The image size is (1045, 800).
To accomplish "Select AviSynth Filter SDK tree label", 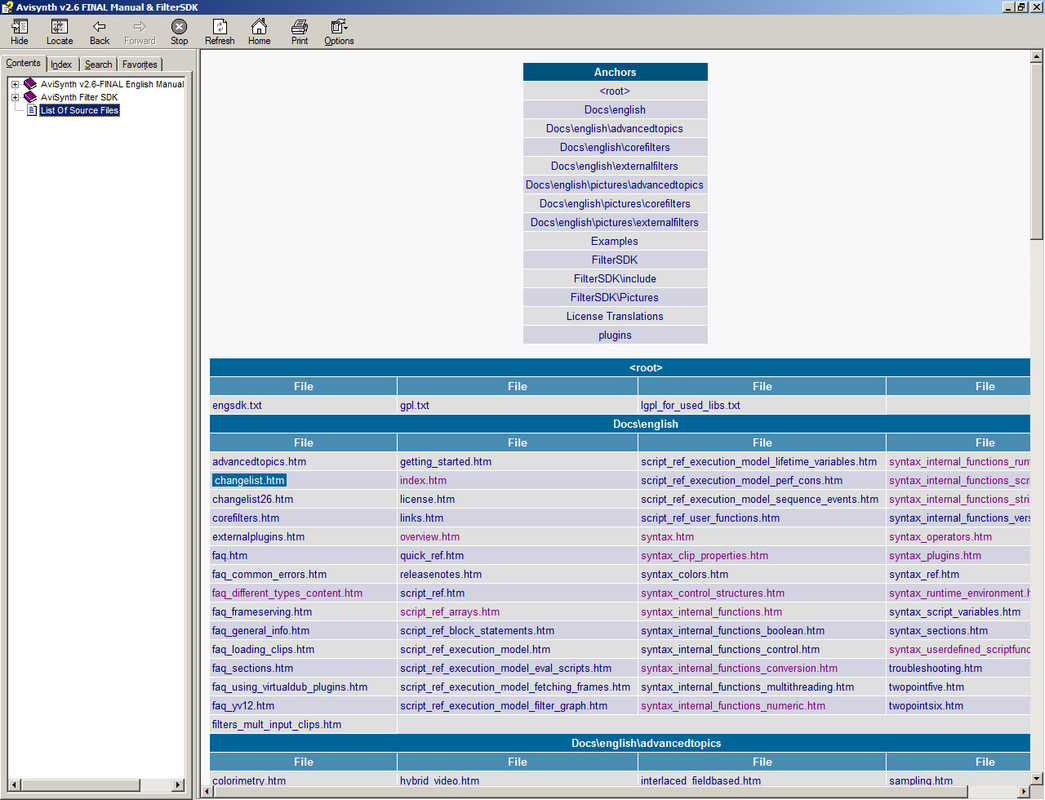I will [x=79, y=97].
